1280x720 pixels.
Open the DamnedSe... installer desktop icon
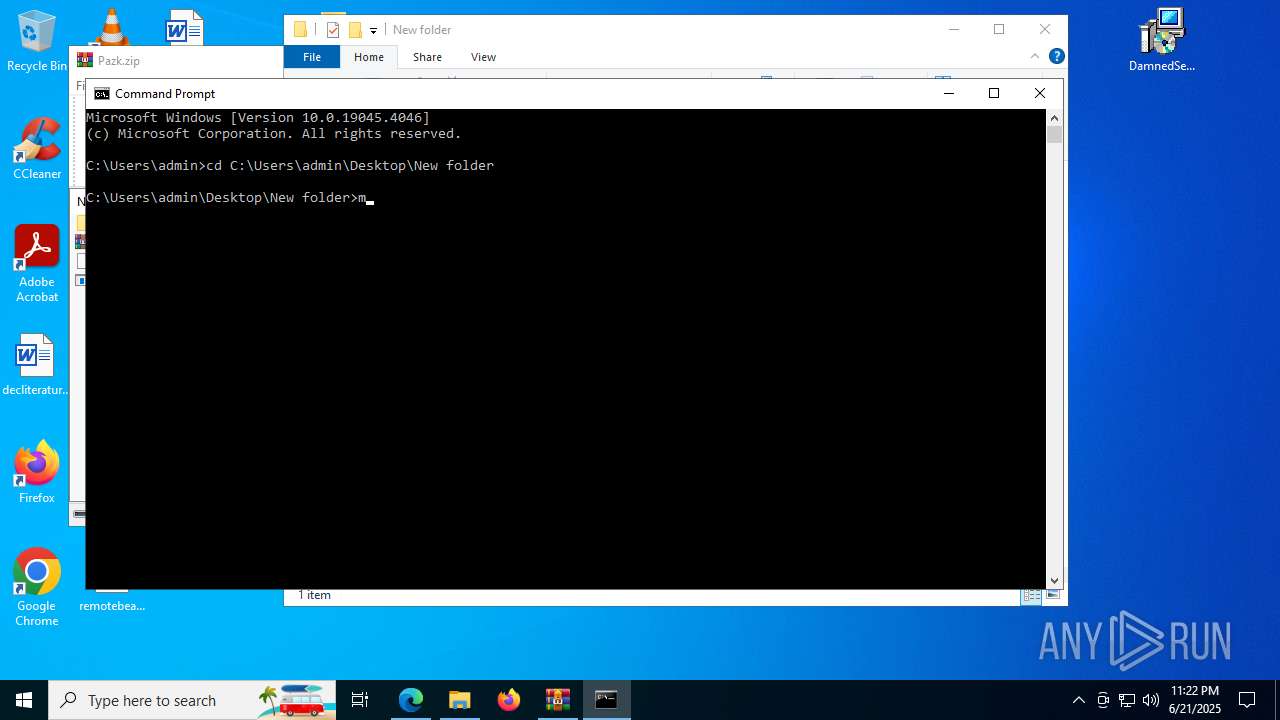click(1161, 41)
